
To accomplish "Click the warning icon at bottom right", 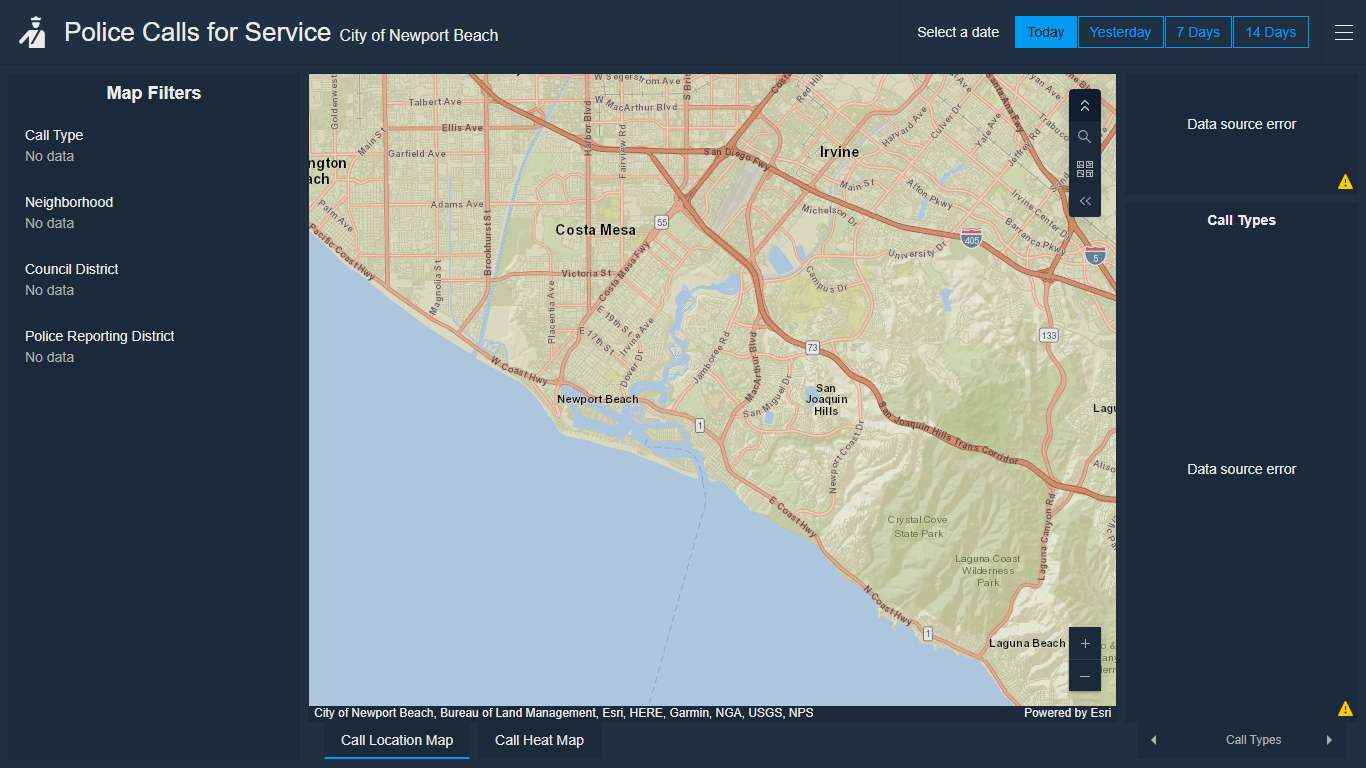I will pyautogui.click(x=1345, y=708).
